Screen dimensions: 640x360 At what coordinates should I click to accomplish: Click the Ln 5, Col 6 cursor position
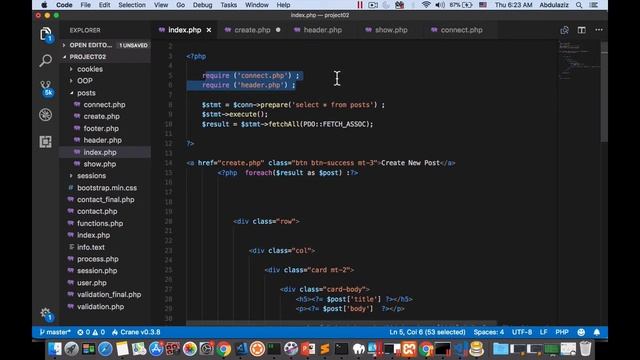tap(427, 332)
